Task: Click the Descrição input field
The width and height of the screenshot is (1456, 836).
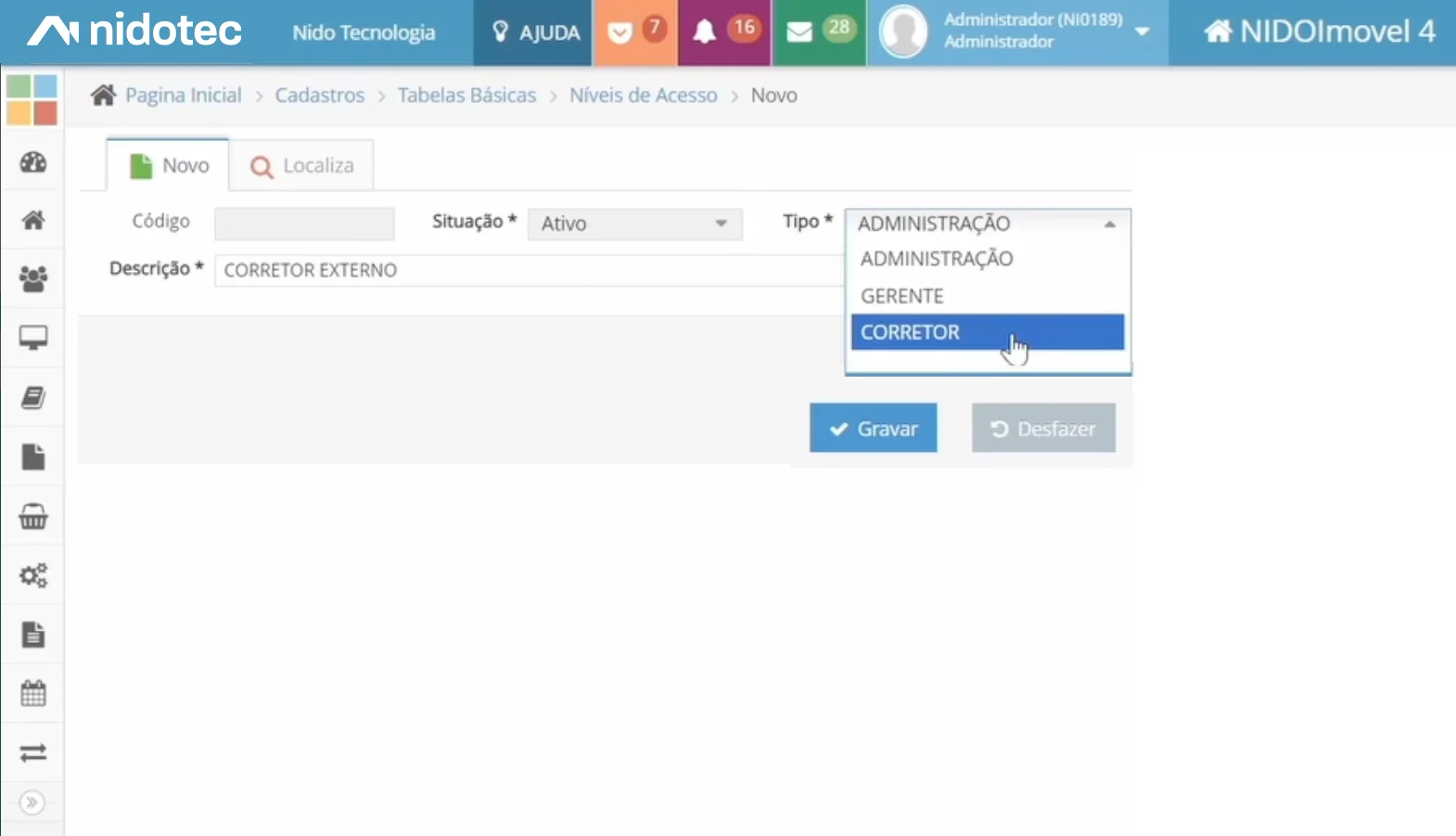Action: pos(530,270)
